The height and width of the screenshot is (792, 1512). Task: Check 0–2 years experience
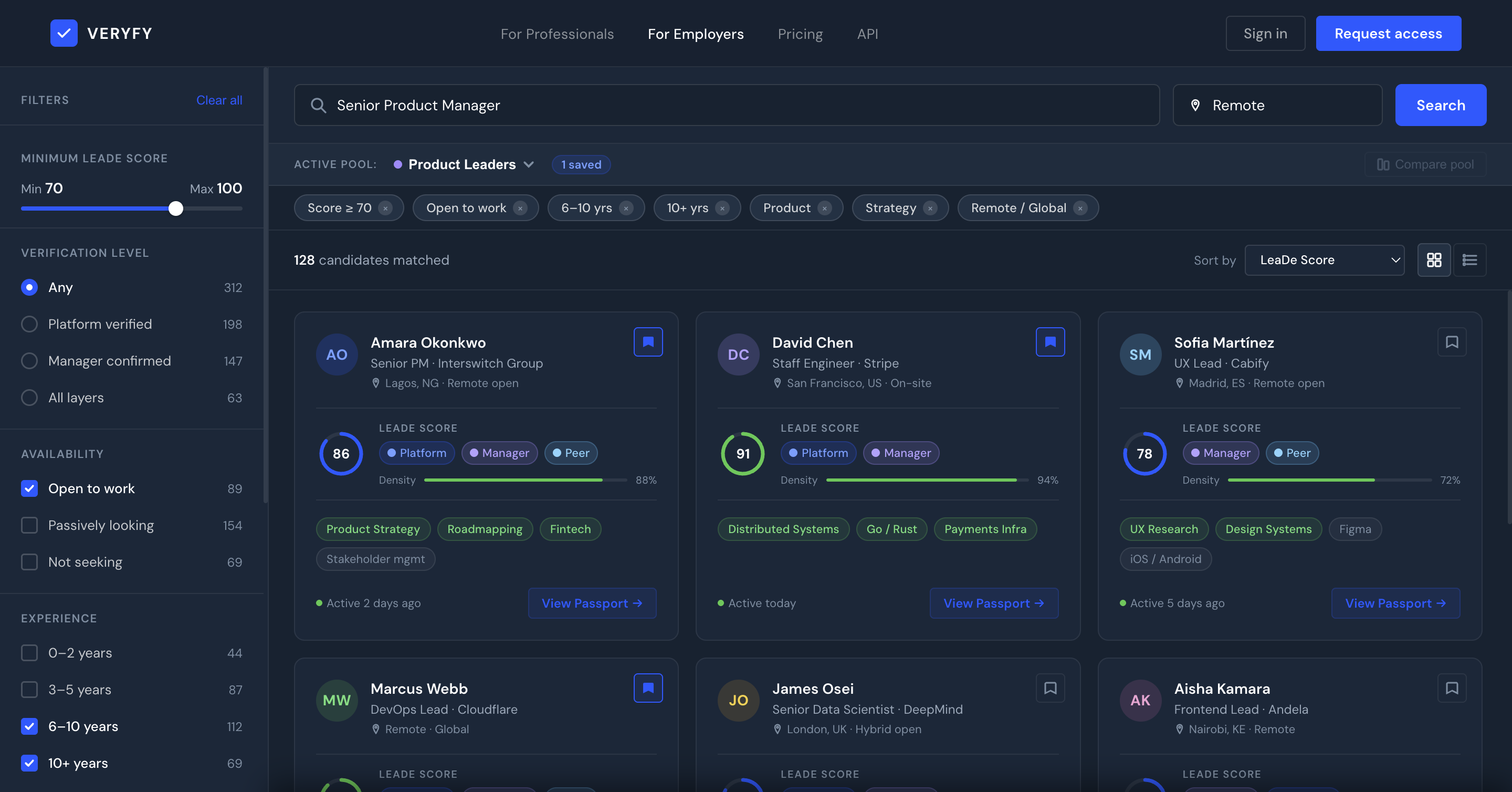click(29, 653)
